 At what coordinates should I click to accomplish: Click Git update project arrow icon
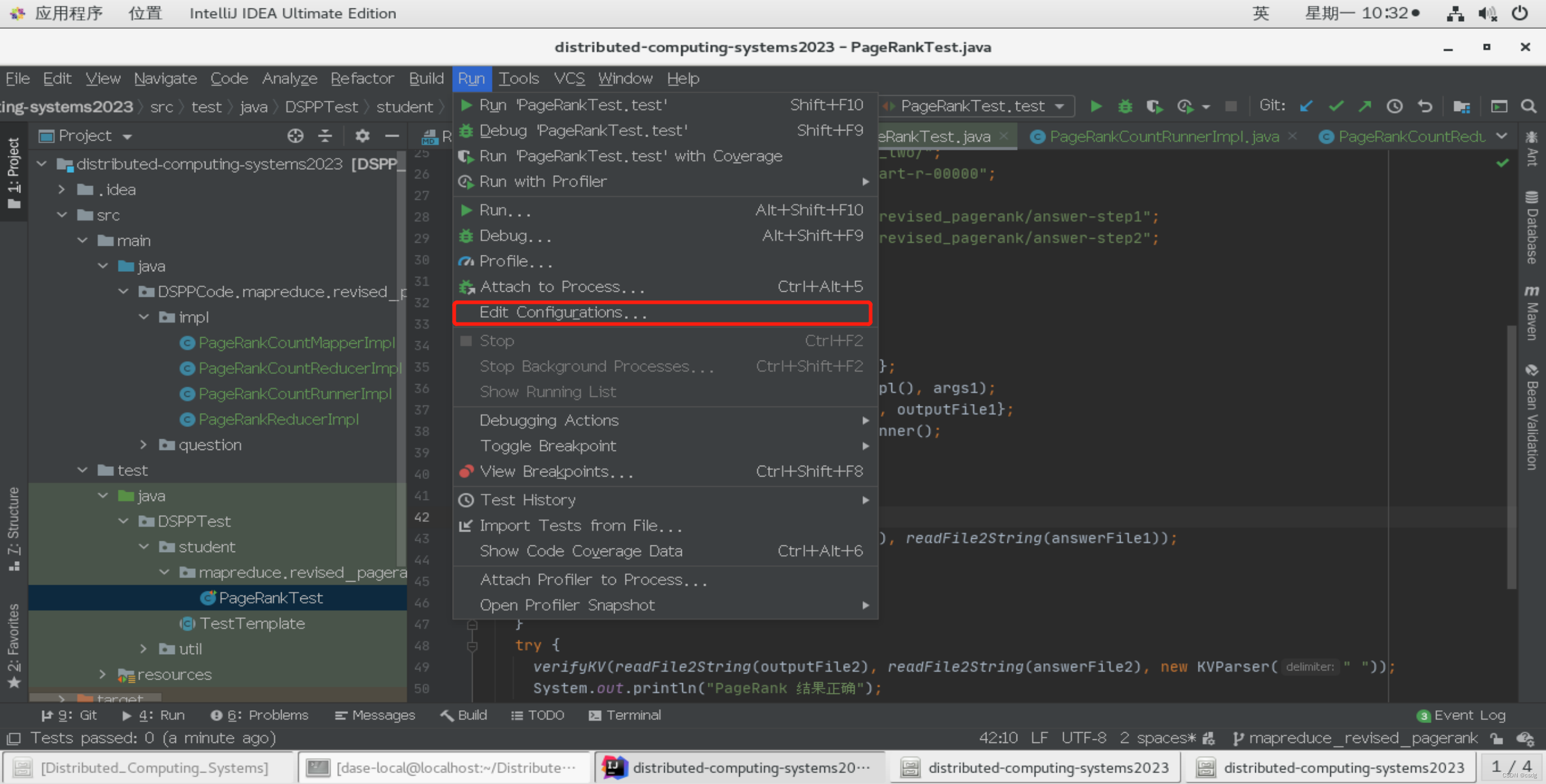[1306, 106]
